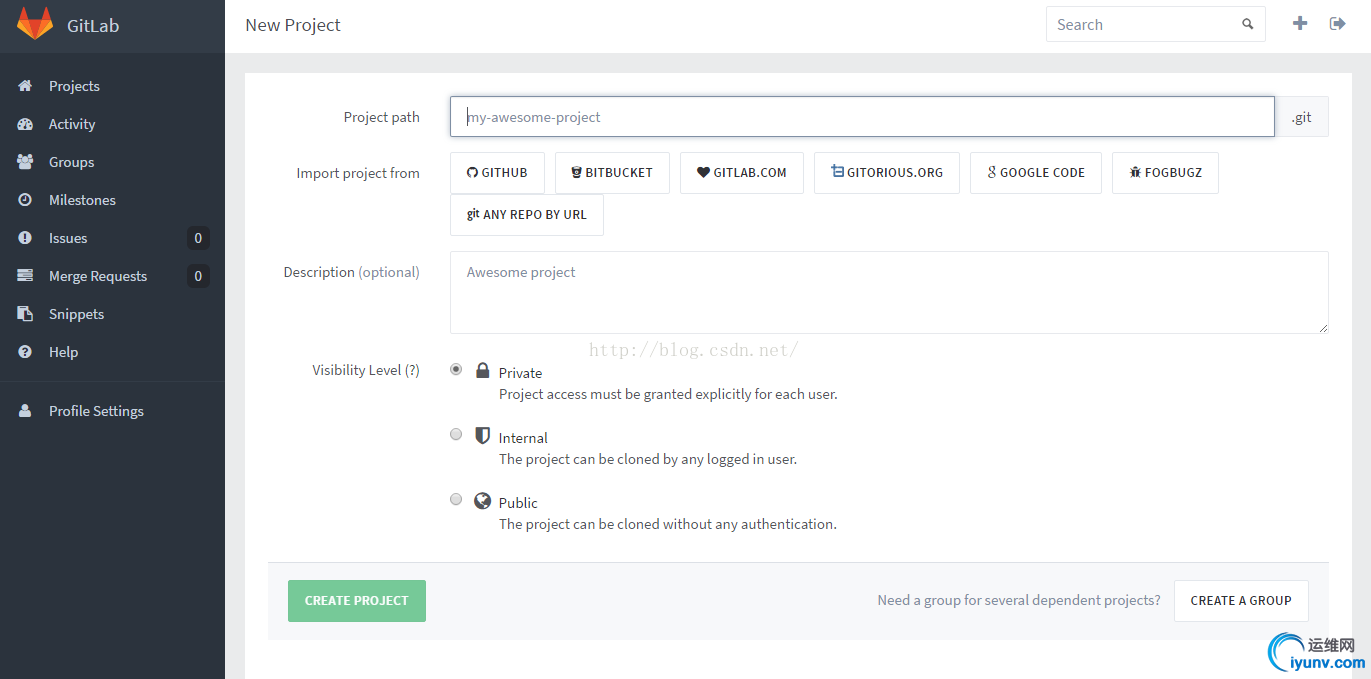Open Snippets in the sidebar
Image resolution: width=1371 pixels, height=679 pixels.
[x=112, y=314]
